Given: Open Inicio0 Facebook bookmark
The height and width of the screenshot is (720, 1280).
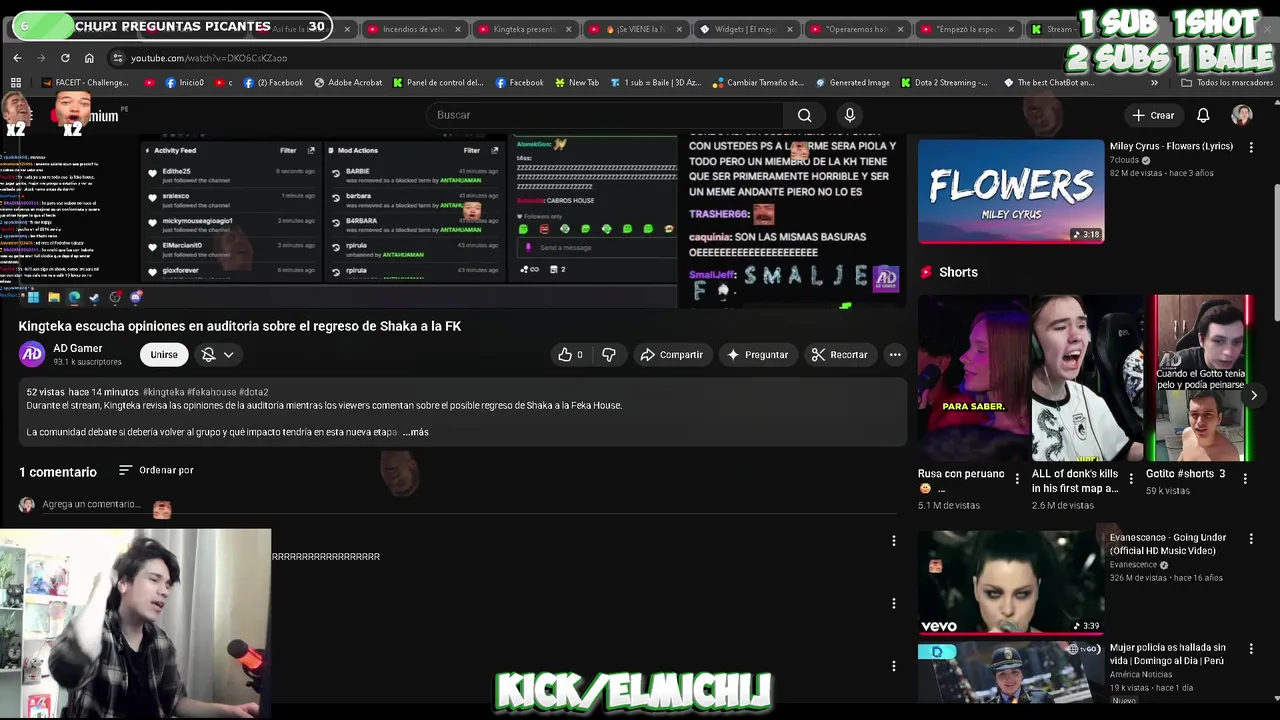Looking at the screenshot, I should tap(185, 83).
